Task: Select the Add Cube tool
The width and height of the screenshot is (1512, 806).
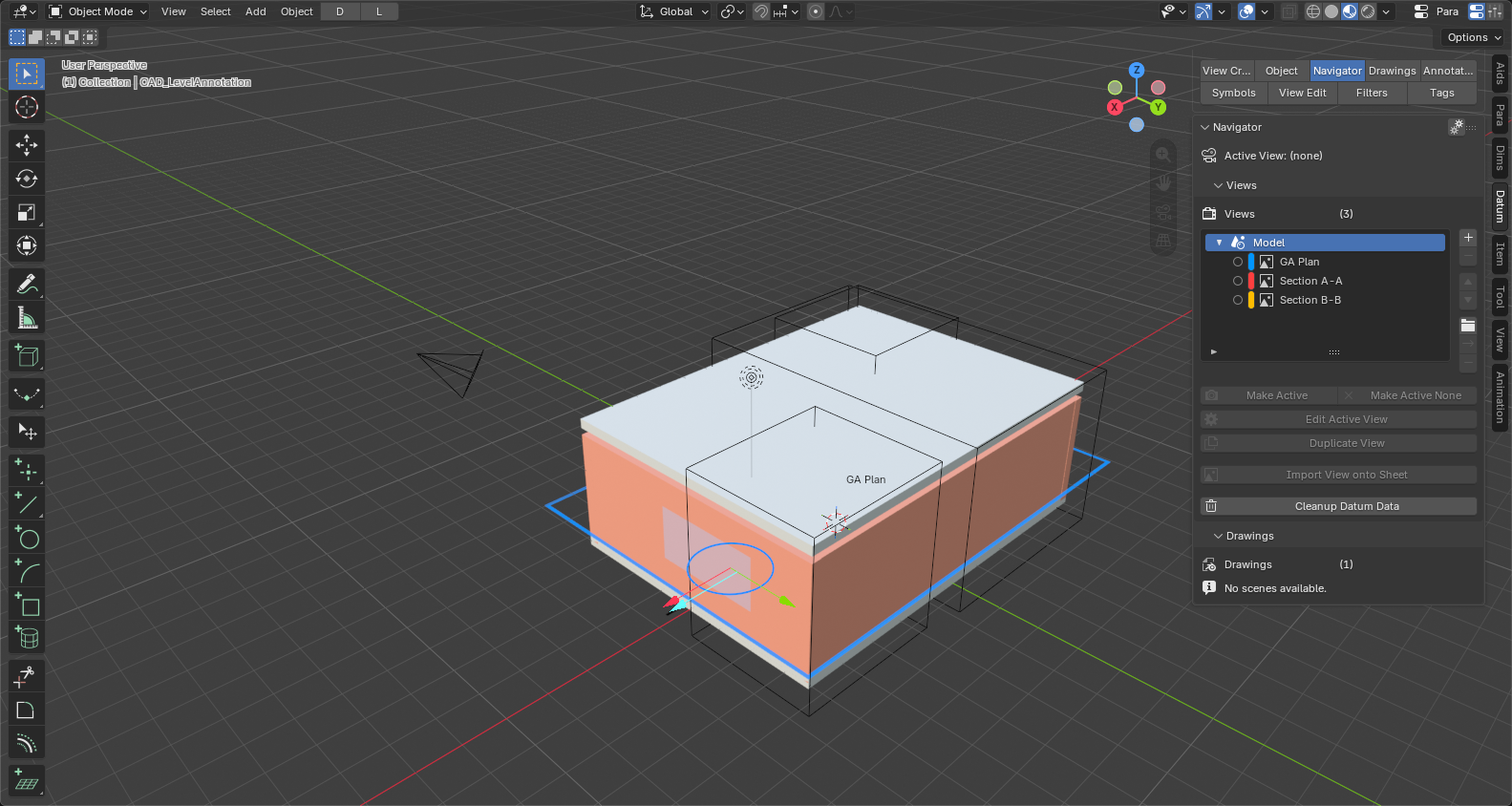Action: click(x=27, y=355)
